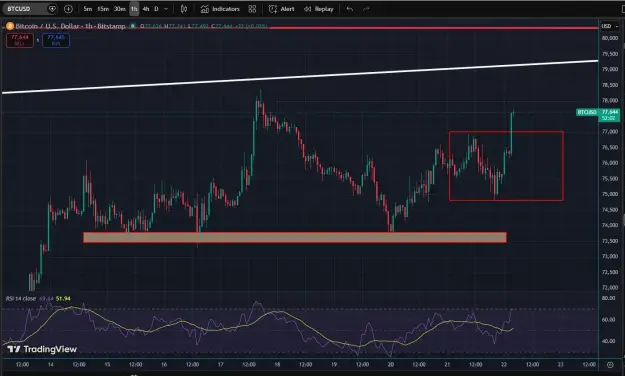Viewport: 625px width, 376px height.
Task: Open the candlestick chart type selector
Action: (x=184, y=9)
